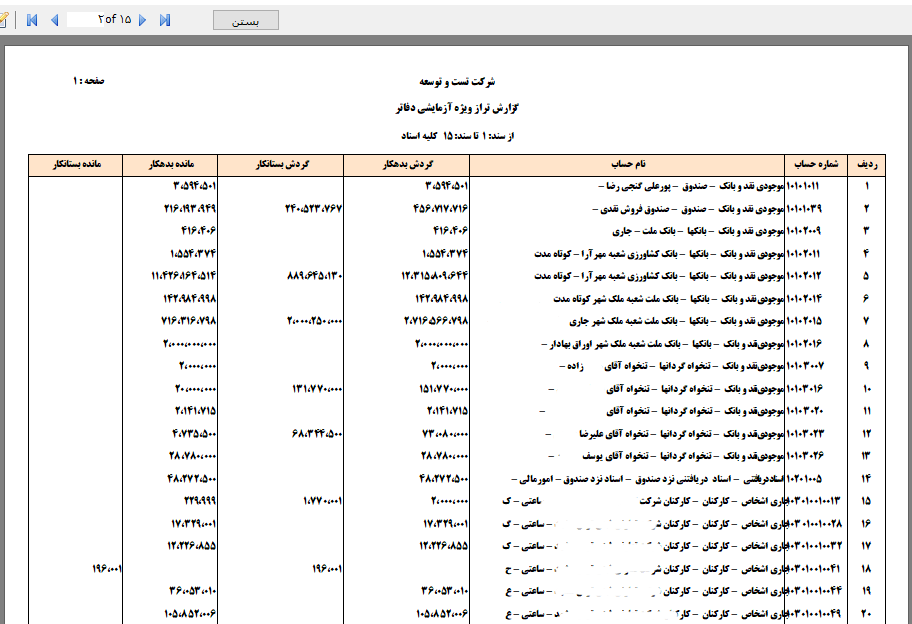Click the value ۴۵۶,۷۱۷,۷۱۶
This screenshot has width=912, height=624.
(x=440, y=209)
